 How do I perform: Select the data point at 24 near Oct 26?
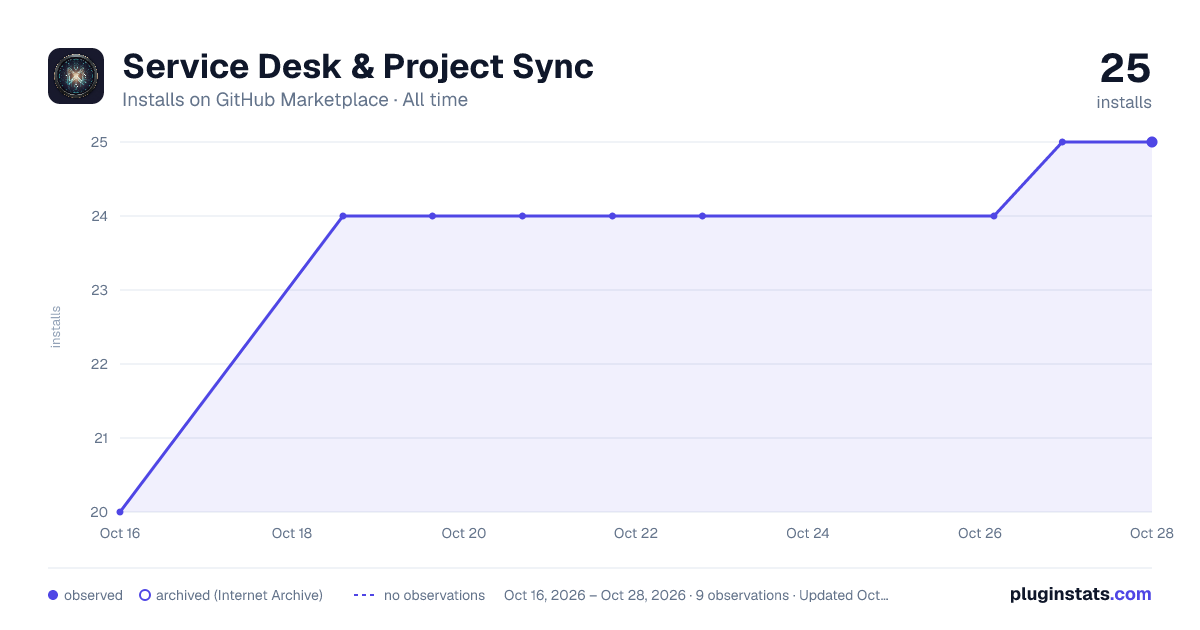[x=994, y=216]
